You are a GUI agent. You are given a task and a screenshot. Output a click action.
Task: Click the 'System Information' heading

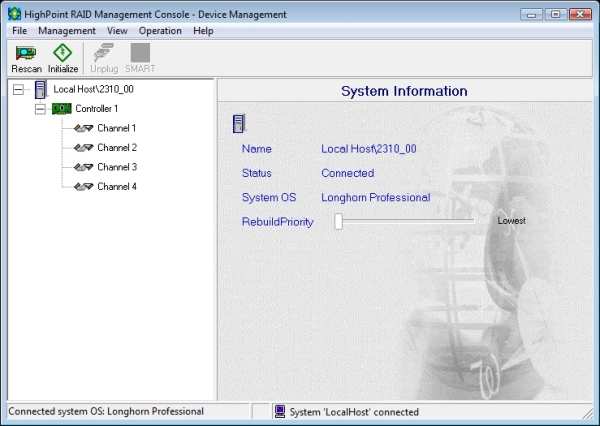pyautogui.click(x=404, y=91)
